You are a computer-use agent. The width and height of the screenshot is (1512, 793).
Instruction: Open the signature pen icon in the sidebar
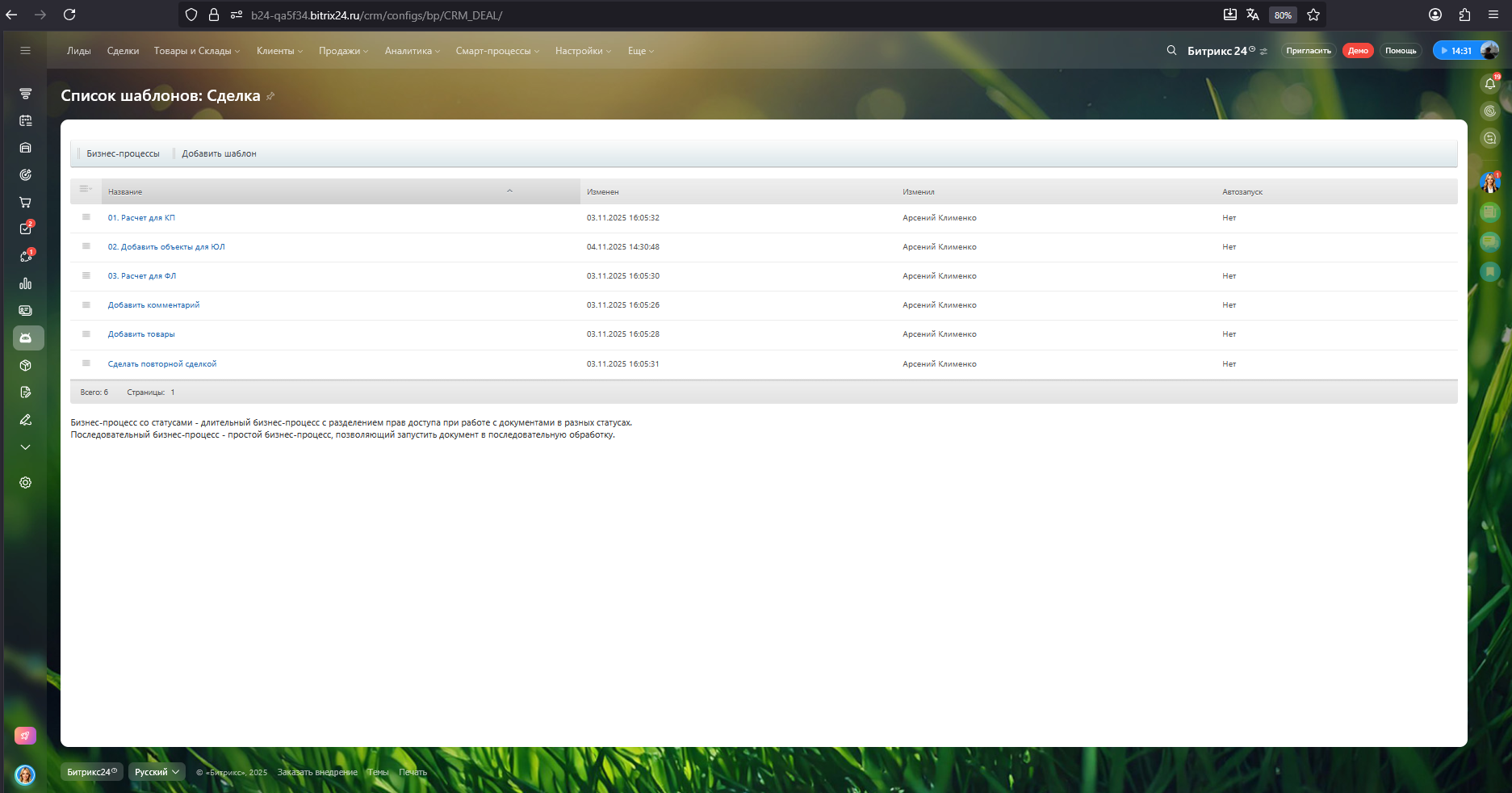[x=26, y=420]
